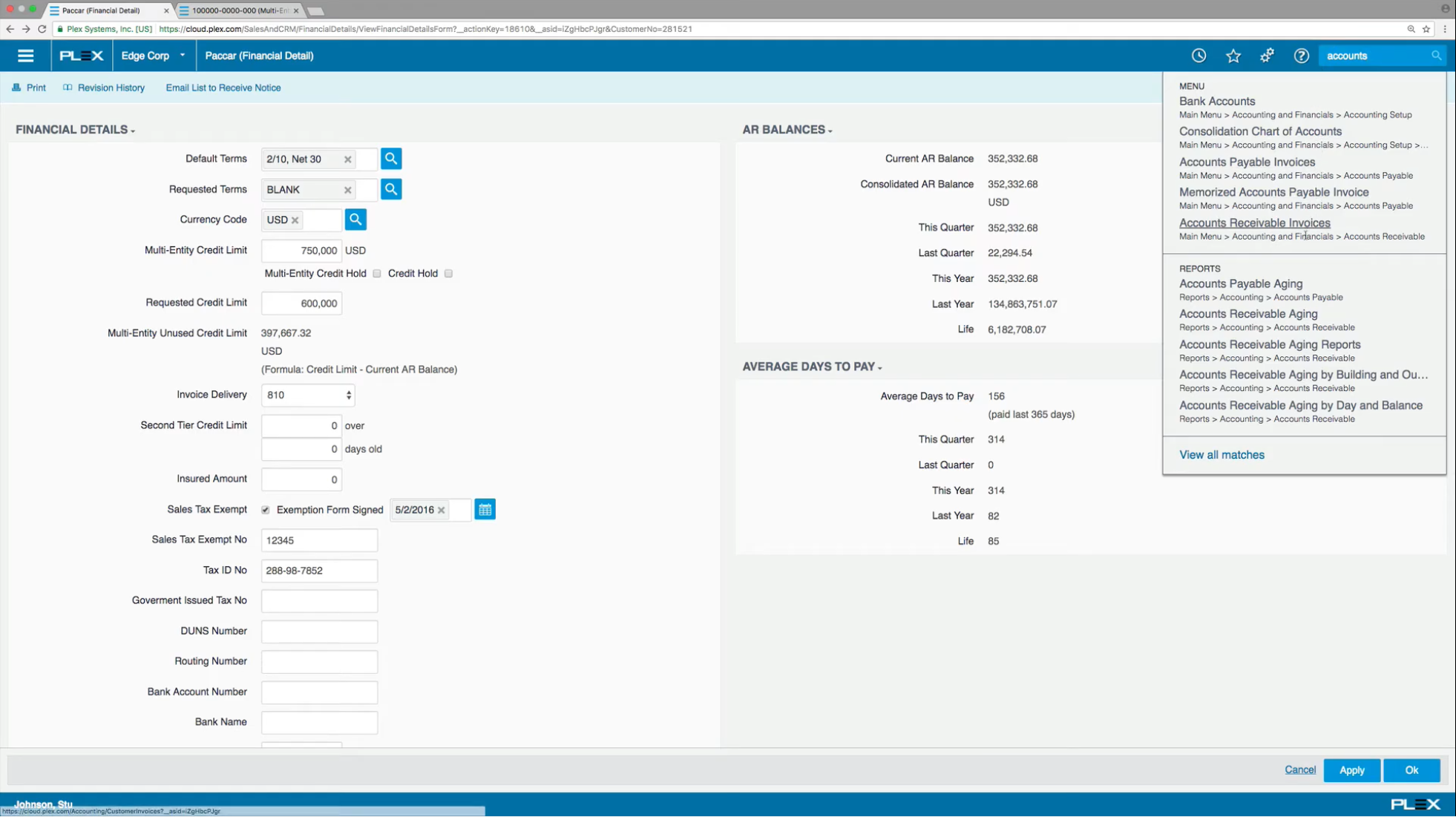The height and width of the screenshot is (817, 1456).
Task: Open the View all matches link
Action: (1221, 454)
